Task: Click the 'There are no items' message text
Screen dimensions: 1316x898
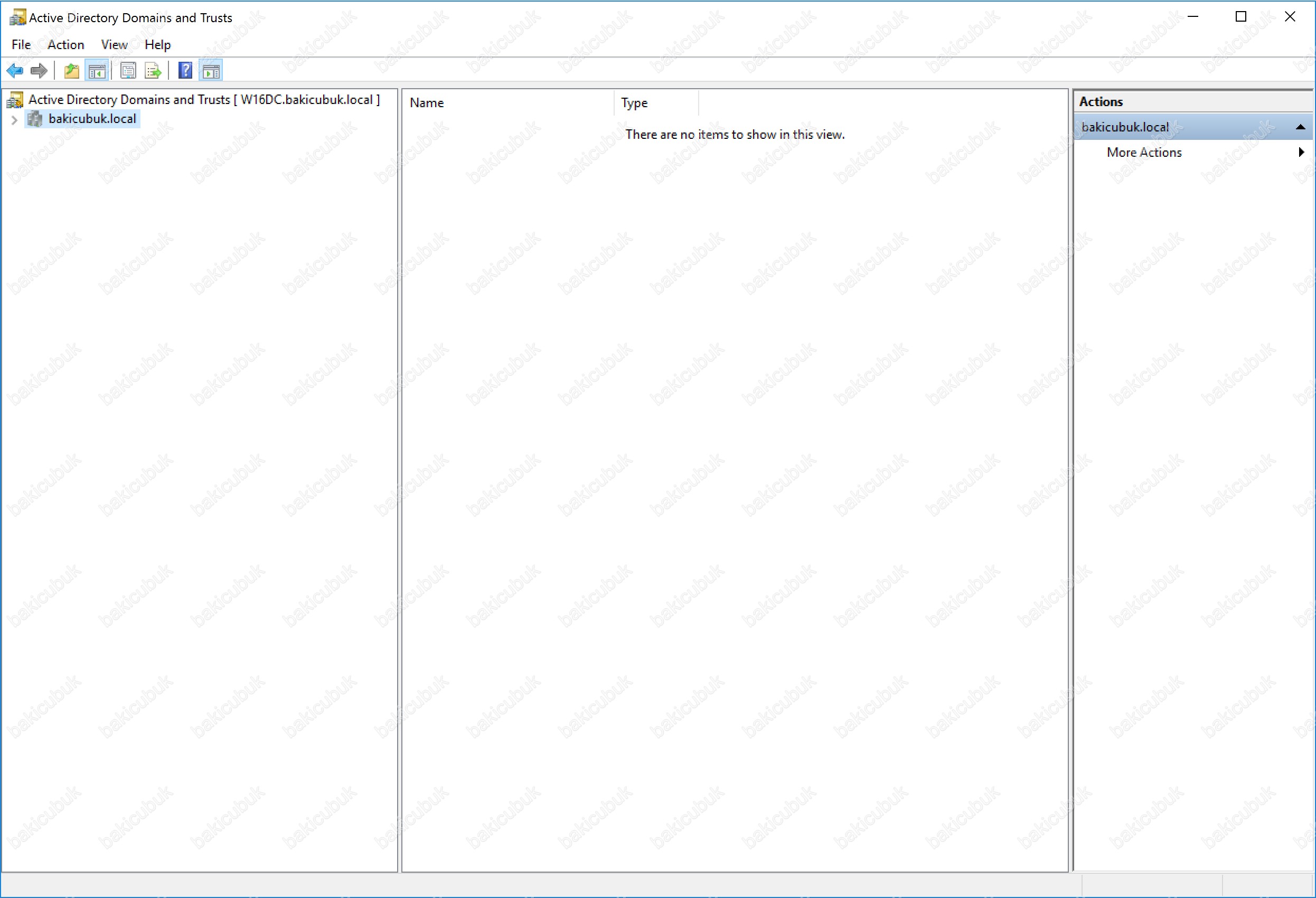Action: (735, 135)
